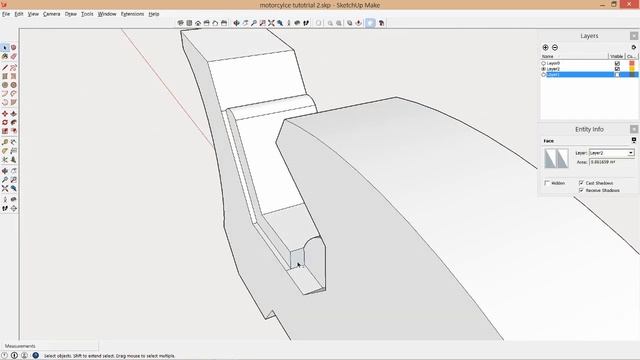
Task: Pick the Polygon tool
Action: coord(13,85)
